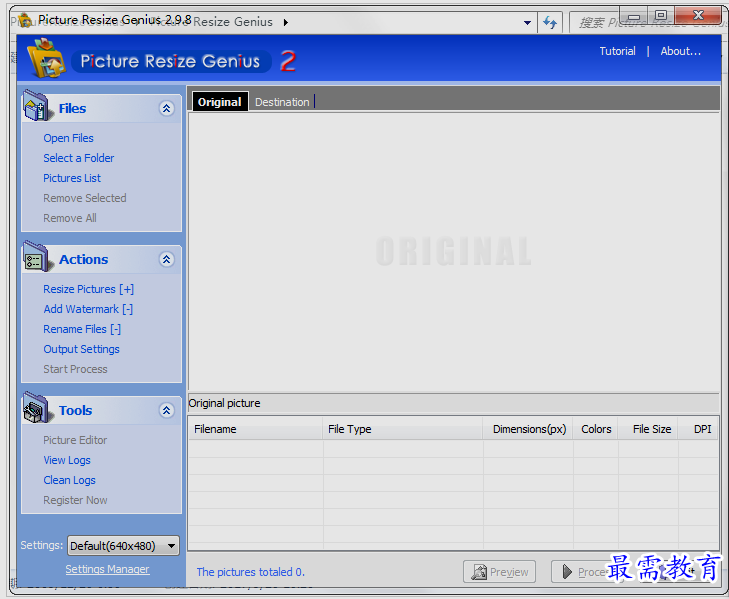Switch to the Original tab
Screen dimensions: 729x599
coord(219,102)
